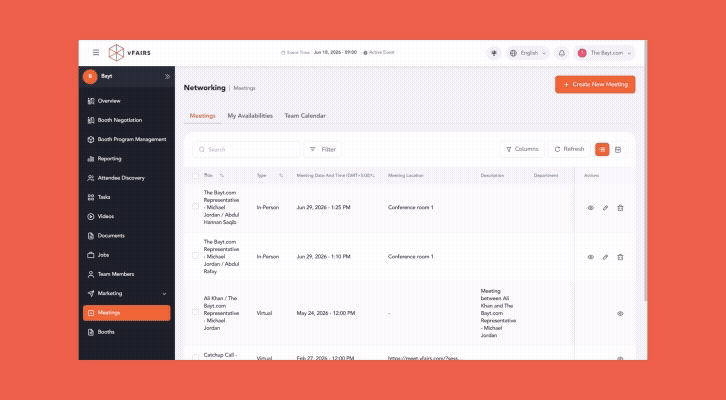
Task: Sort by the Title column arrows
Action: click(222, 175)
